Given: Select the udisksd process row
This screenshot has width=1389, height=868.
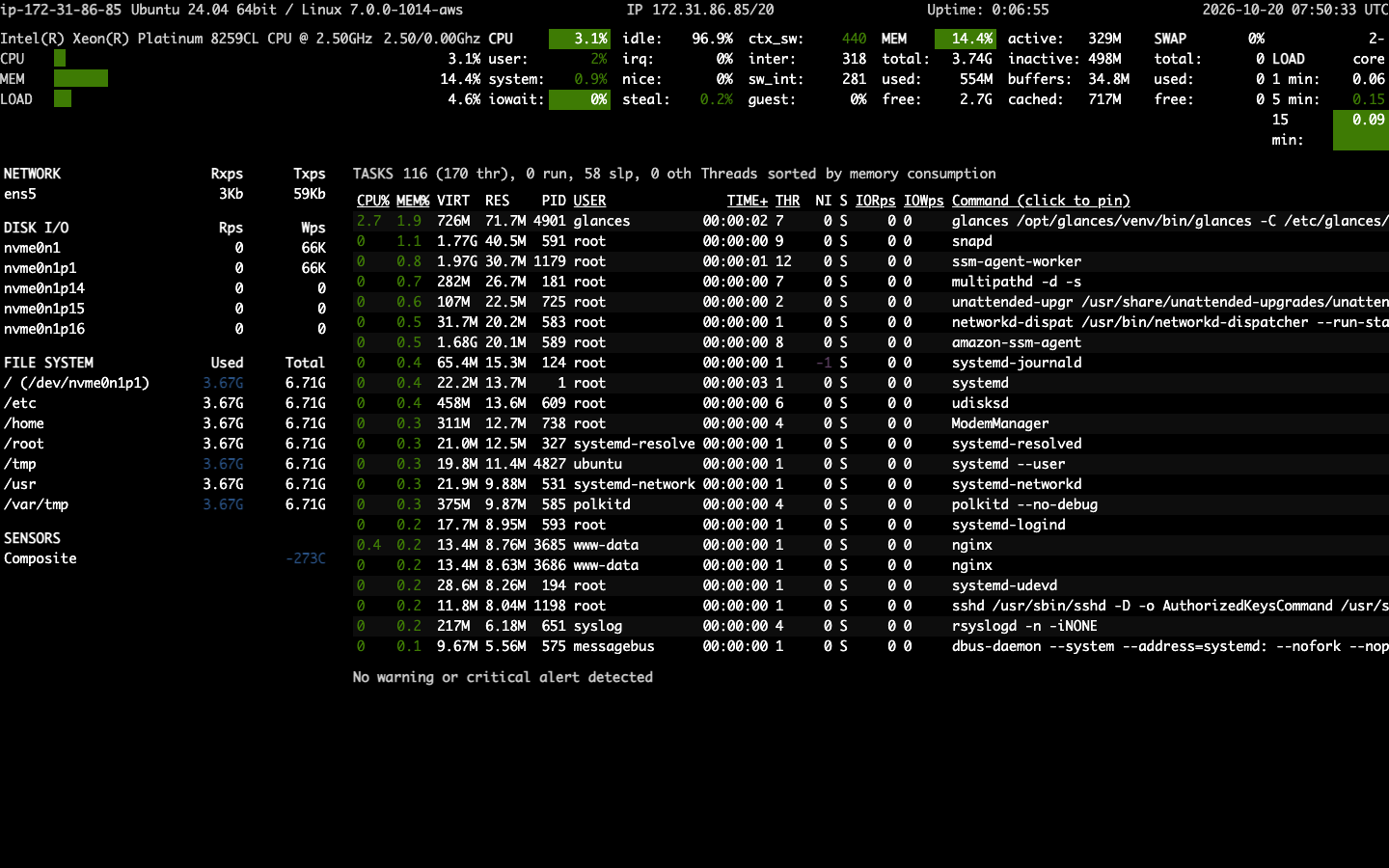Looking at the screenshot, I should point(872,403).
